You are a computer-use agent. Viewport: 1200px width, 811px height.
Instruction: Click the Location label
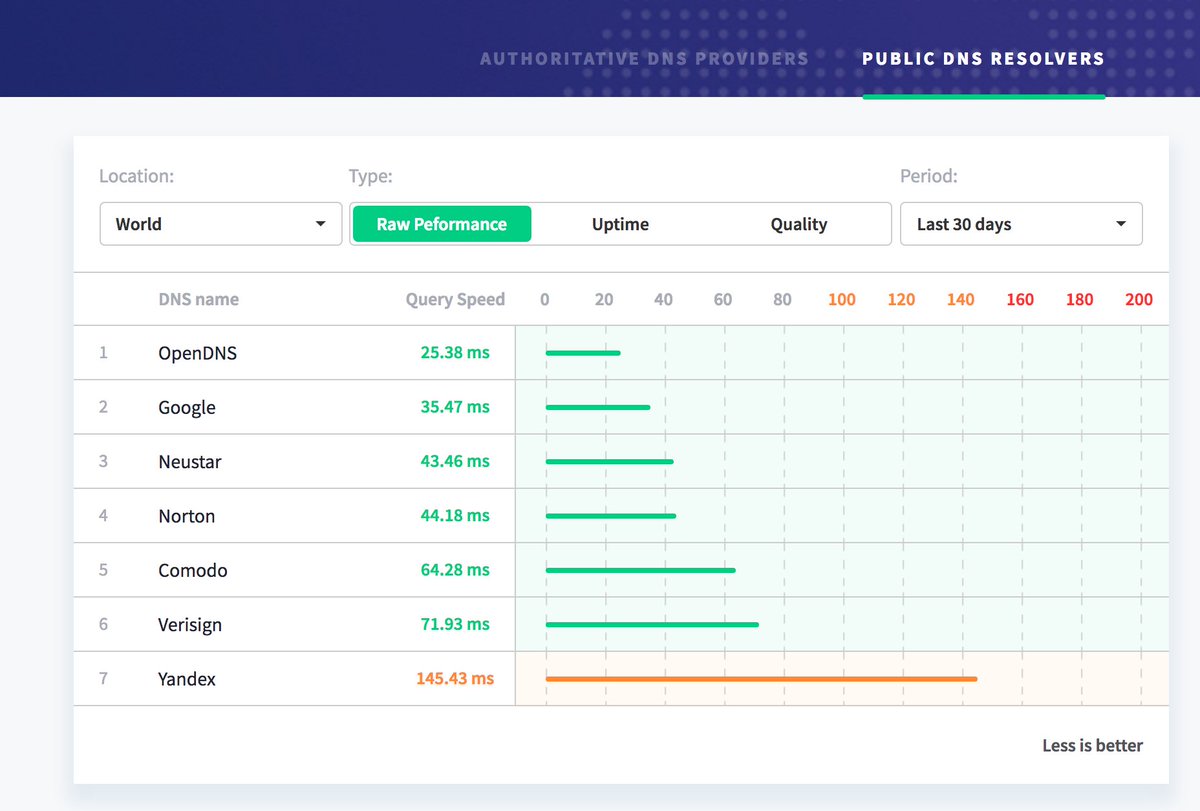pyautogui.click(x=137, y=176)
